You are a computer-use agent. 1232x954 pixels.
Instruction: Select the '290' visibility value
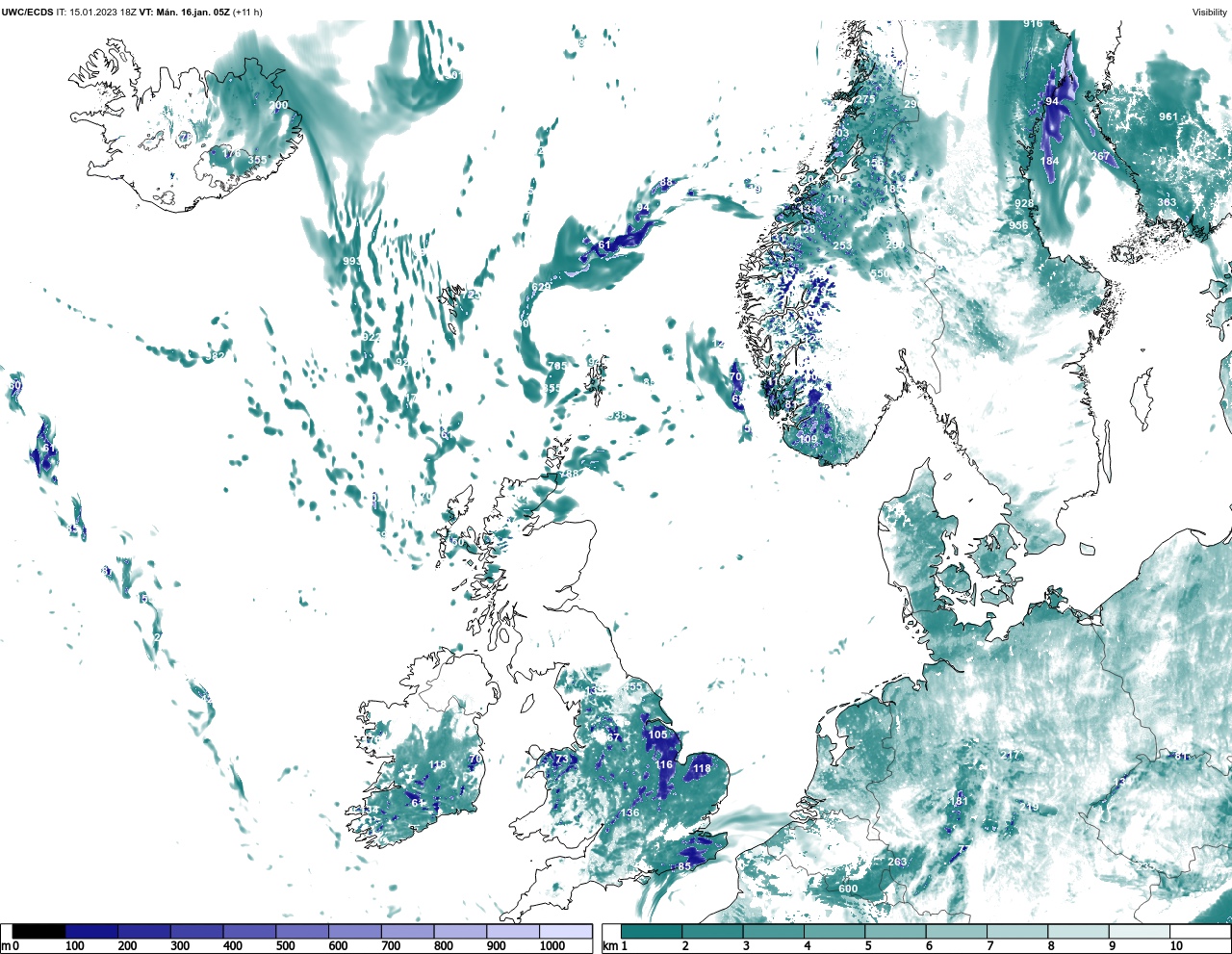pyautogui.click(x=894, y=245)
